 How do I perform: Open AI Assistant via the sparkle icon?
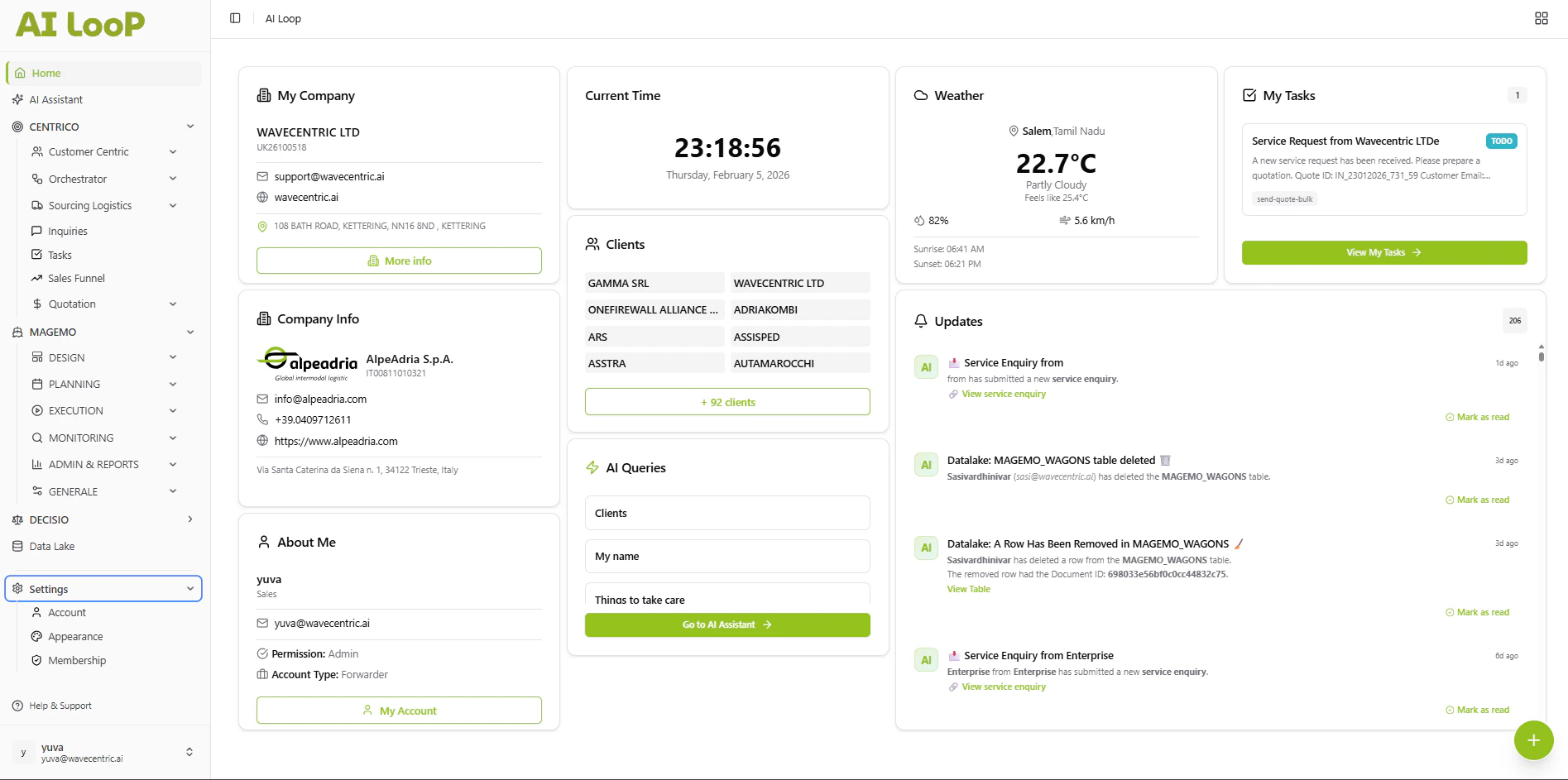click(17, 99)
